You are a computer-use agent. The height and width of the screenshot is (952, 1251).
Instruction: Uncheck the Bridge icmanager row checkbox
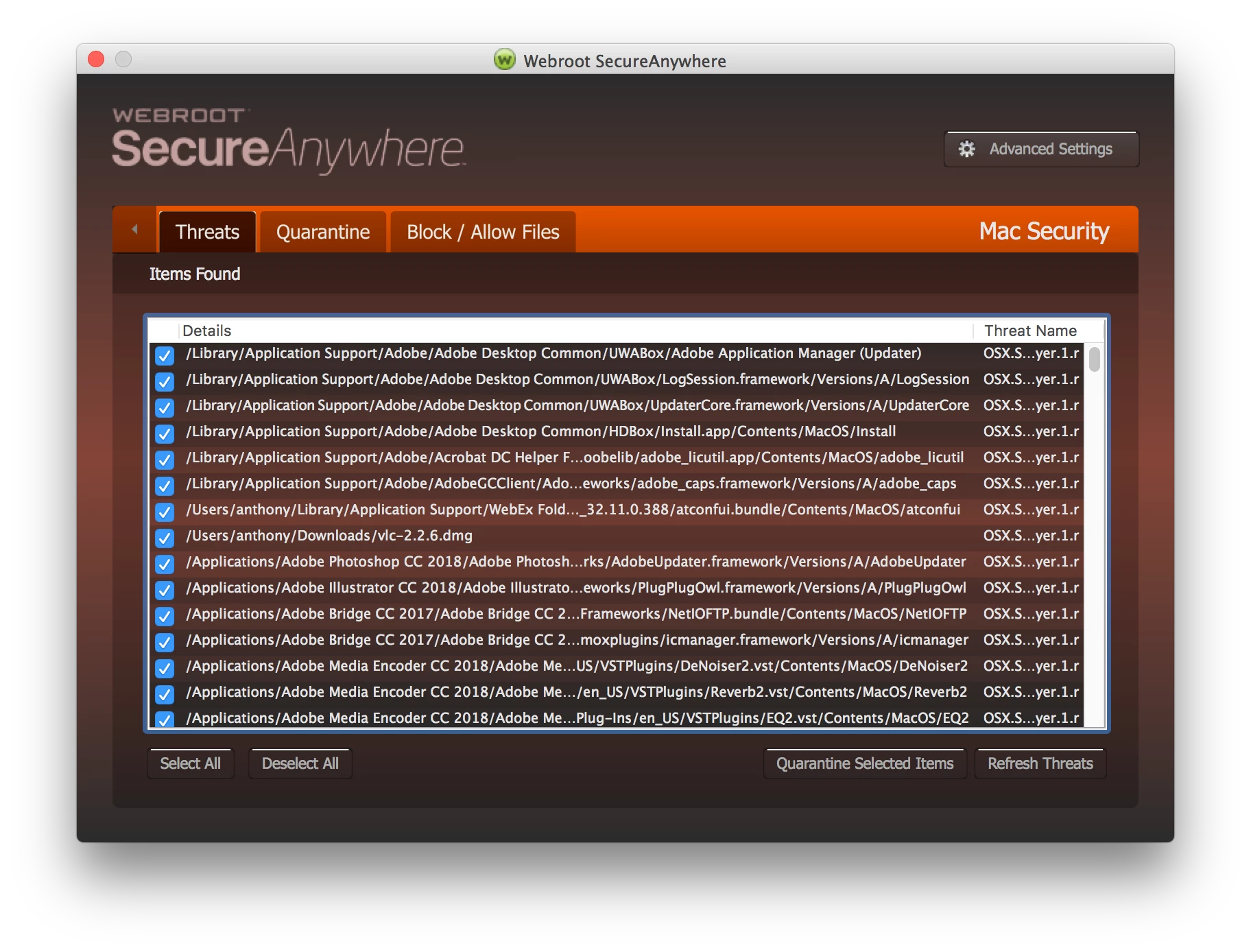click(x=165, y=642)
